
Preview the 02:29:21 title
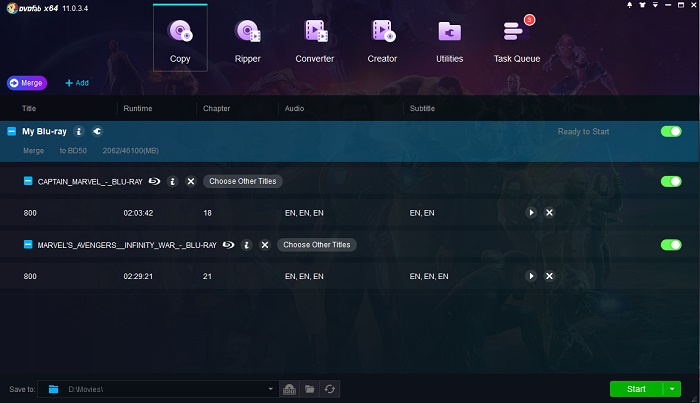click(531, 276)
